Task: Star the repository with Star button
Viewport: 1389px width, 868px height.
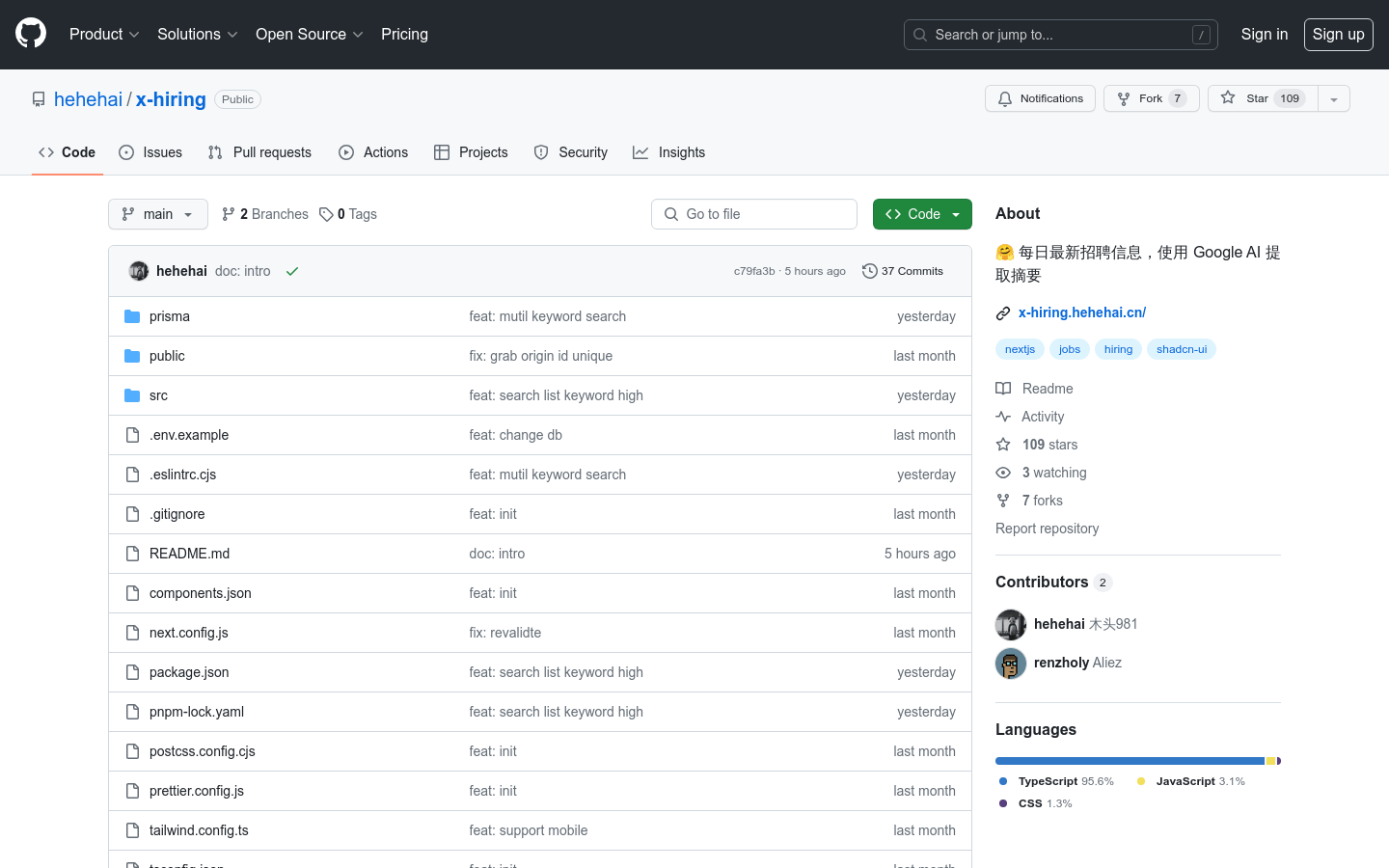Action: click(x=1263, y=98)
